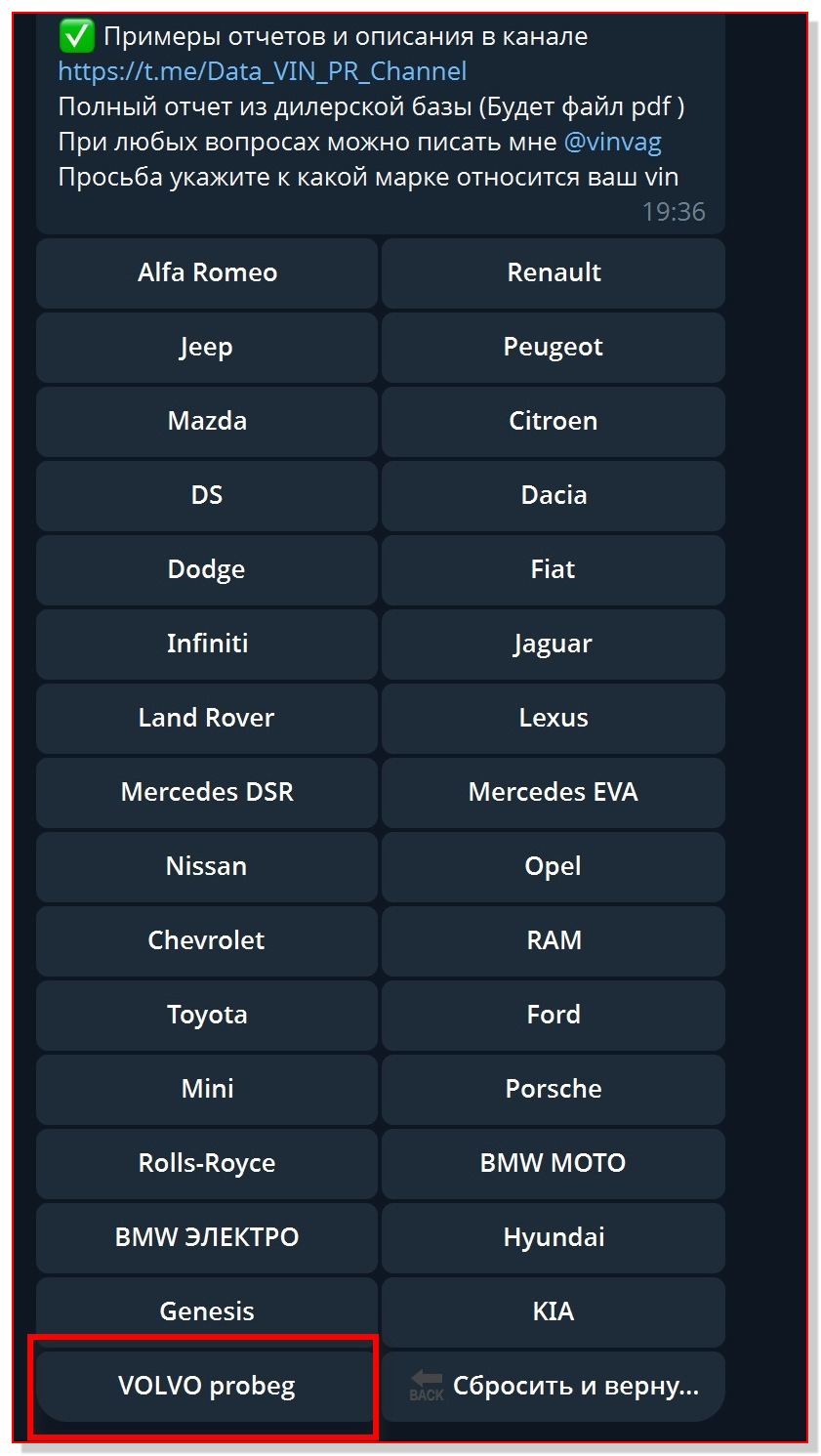821x1456 pixels.
Task: Pick the BMW ЭЛЕКТРО button
Action: (207, 1237)
